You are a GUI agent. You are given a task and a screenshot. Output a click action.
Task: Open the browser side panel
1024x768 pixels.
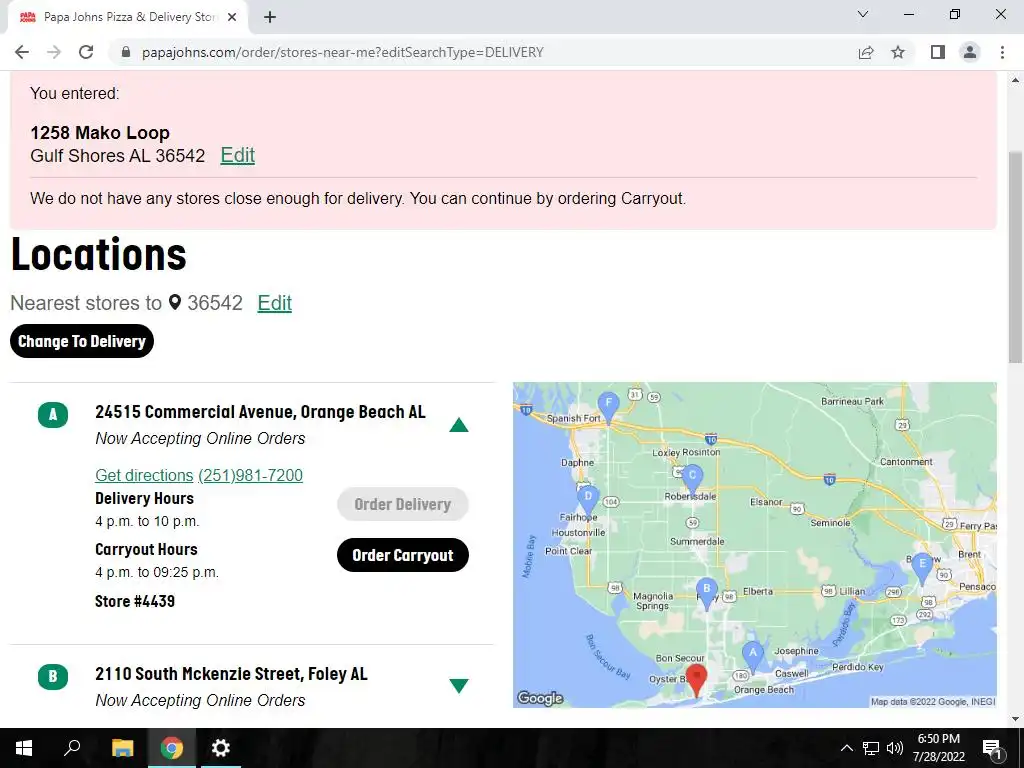(x=938, y=52)
